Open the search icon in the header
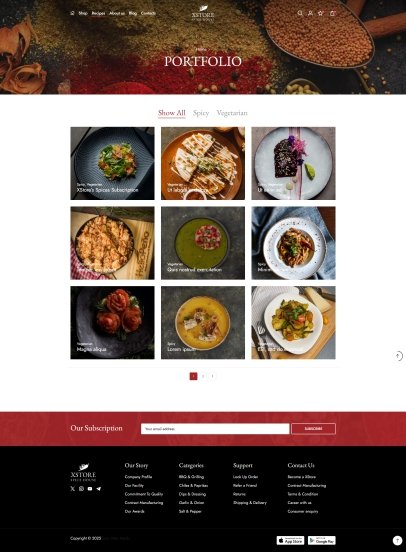 click(x=300, y=13)
